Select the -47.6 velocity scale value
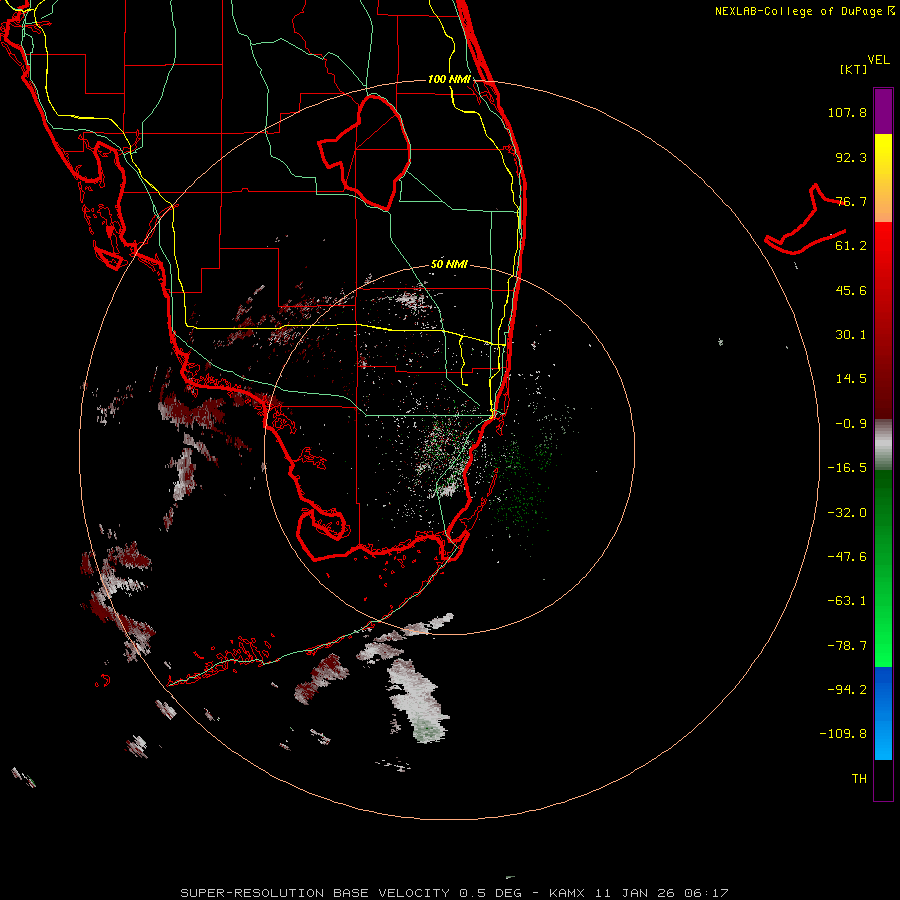Viewport: 900px width, 900px height. pos(847,557)
